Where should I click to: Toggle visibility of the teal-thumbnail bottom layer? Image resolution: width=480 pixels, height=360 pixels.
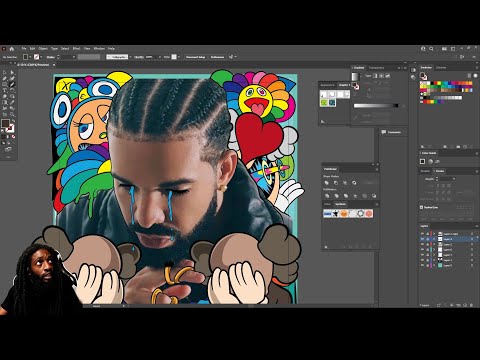(x=422, y=265)
